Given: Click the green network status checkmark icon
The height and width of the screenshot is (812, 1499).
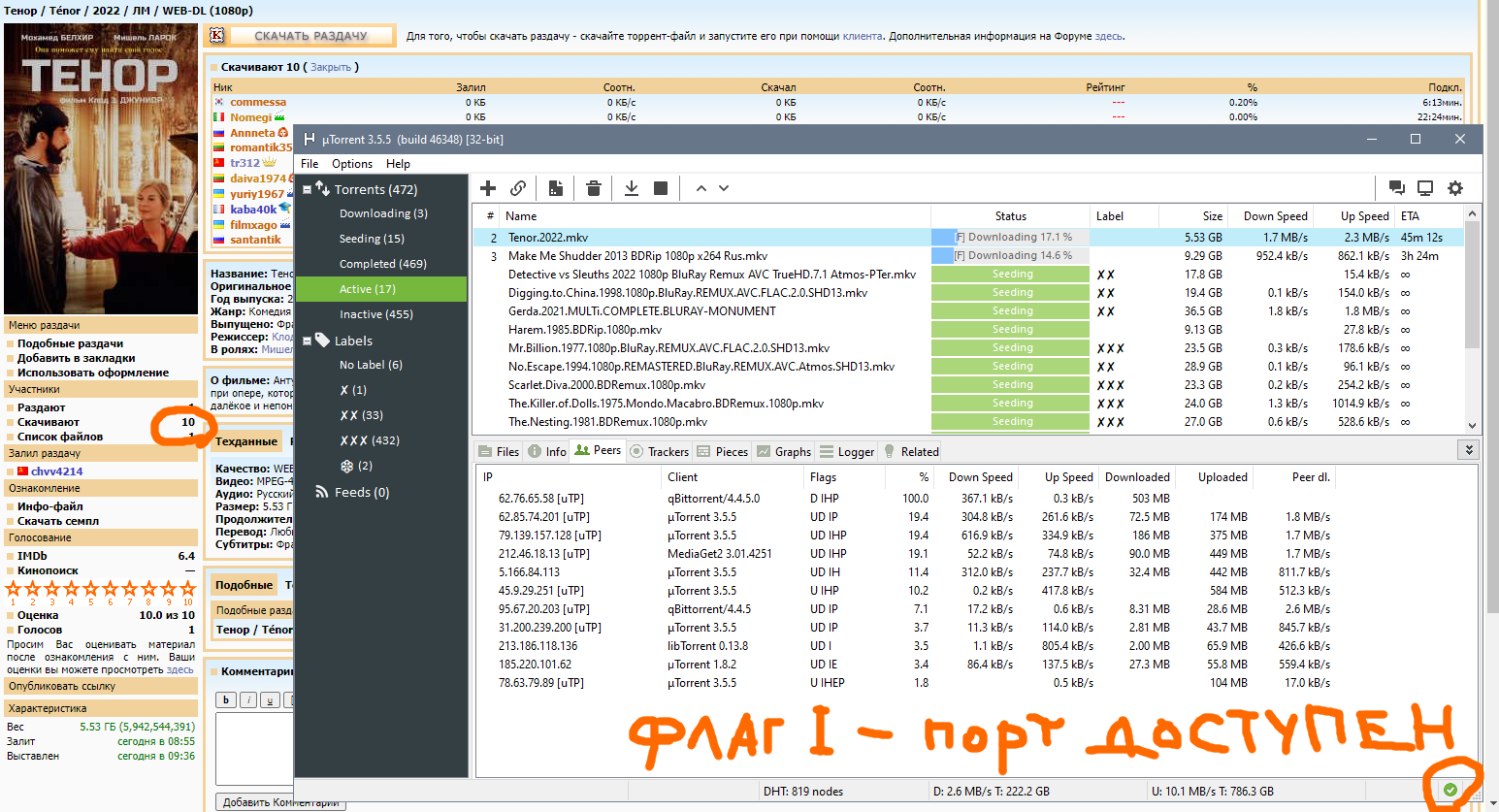Looking at the screenshot, I should [x=1450, y=790].
